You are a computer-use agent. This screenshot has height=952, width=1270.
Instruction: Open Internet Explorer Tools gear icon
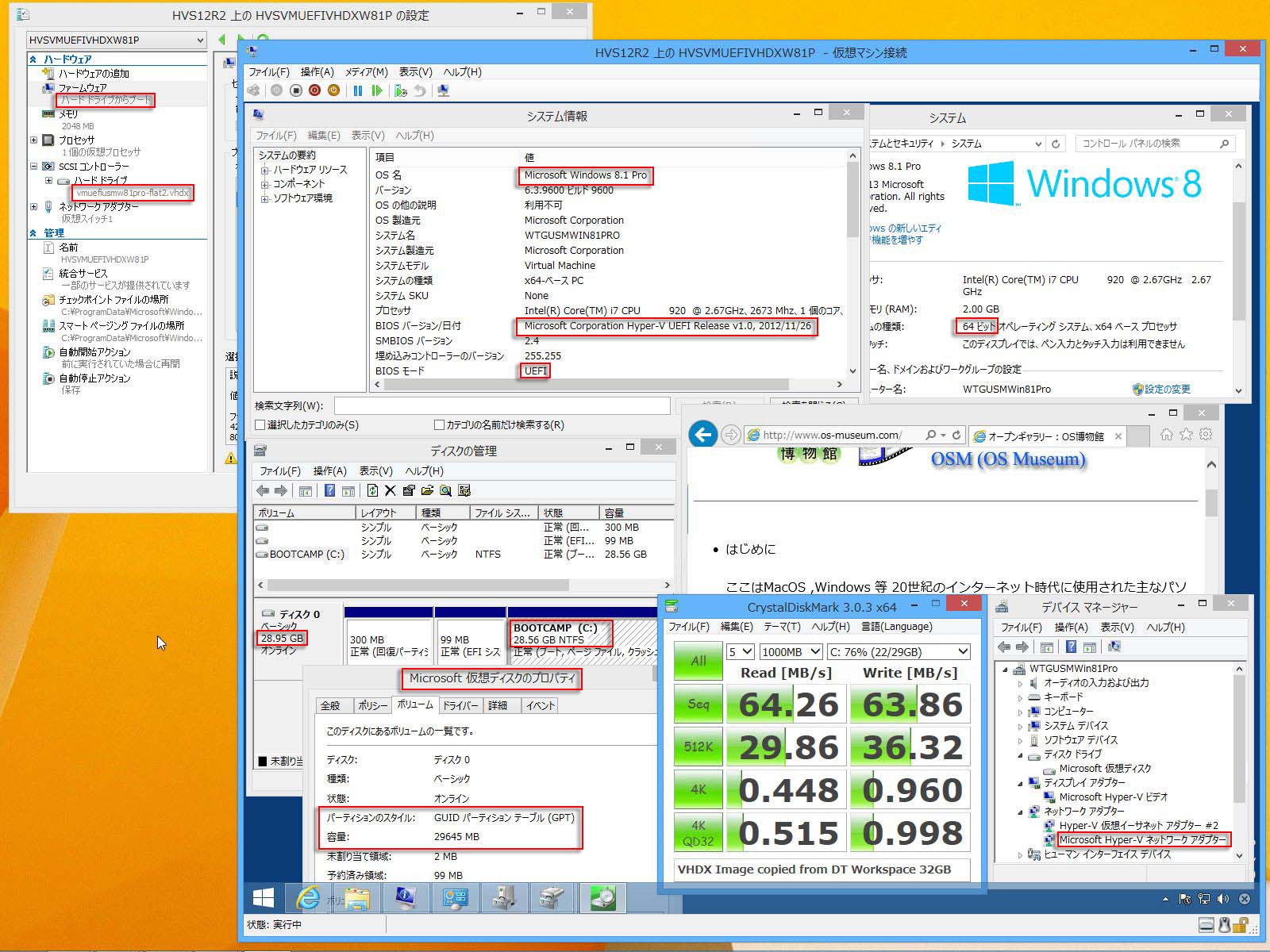pos(1206,434)
